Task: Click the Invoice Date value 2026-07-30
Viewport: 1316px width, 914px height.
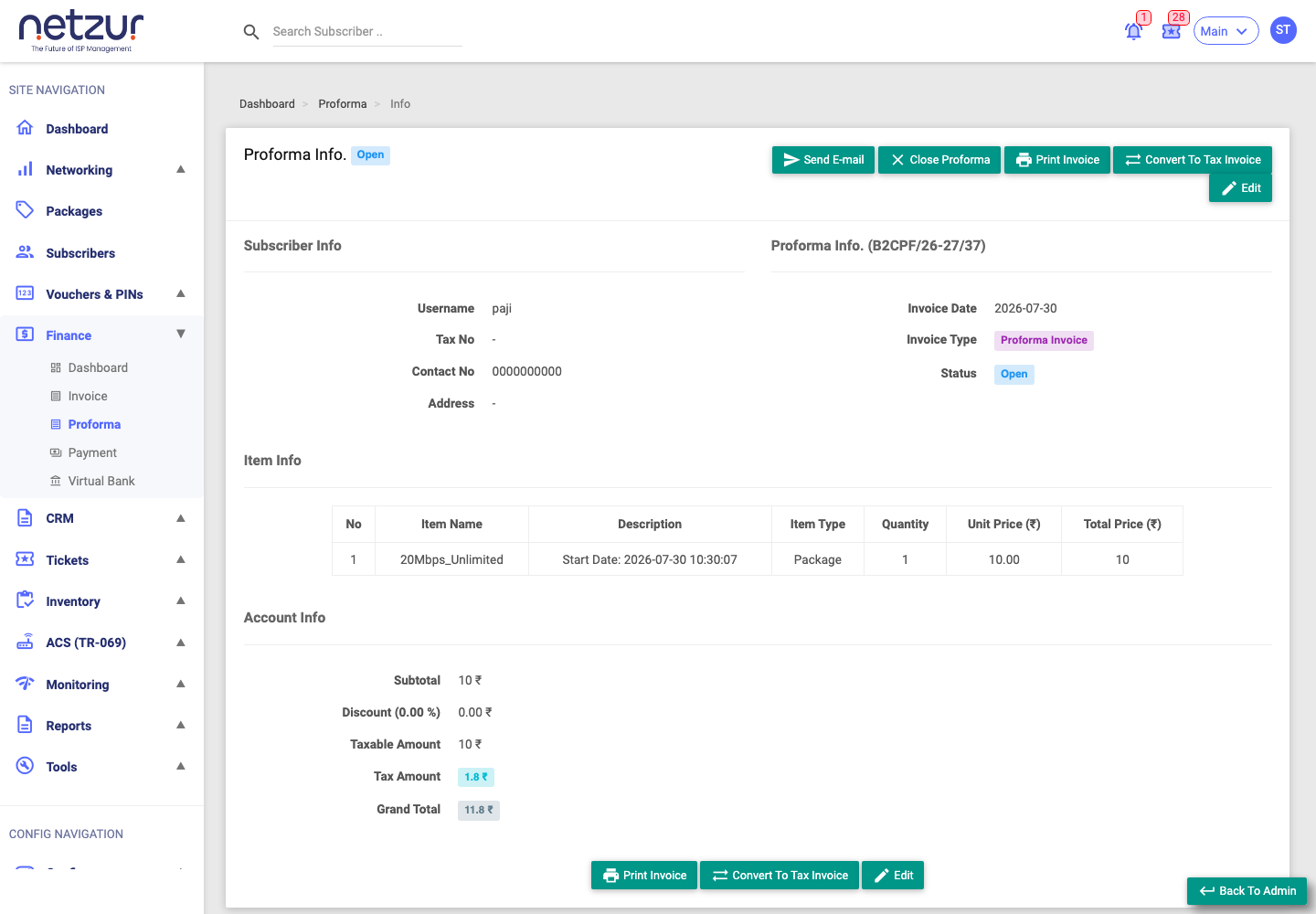Action: 1025,309
